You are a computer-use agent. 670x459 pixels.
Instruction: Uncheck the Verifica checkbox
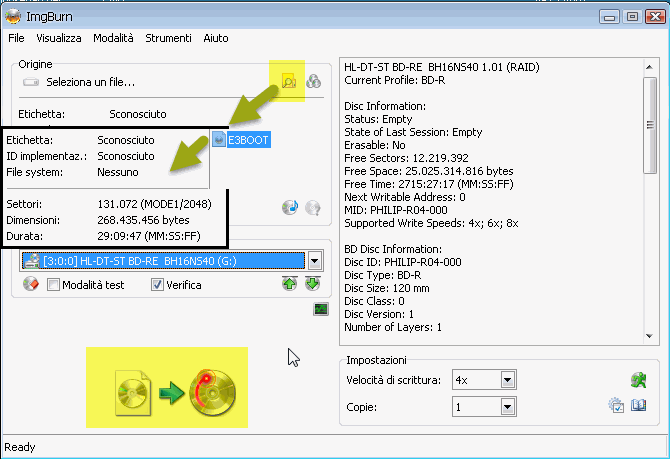[157, 285]
